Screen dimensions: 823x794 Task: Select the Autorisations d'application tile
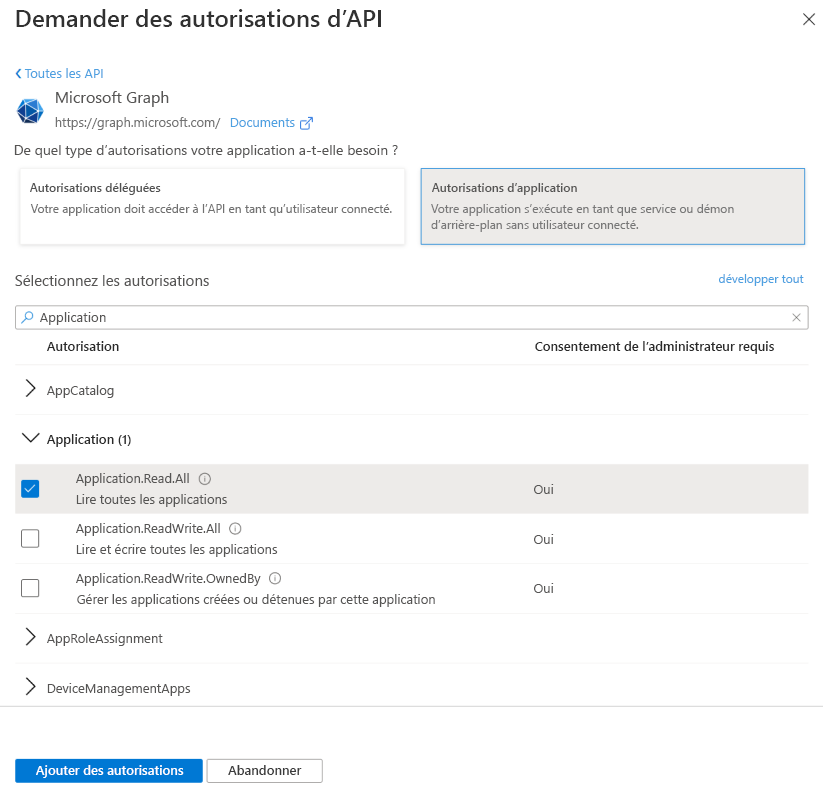[x=613, y=204]
